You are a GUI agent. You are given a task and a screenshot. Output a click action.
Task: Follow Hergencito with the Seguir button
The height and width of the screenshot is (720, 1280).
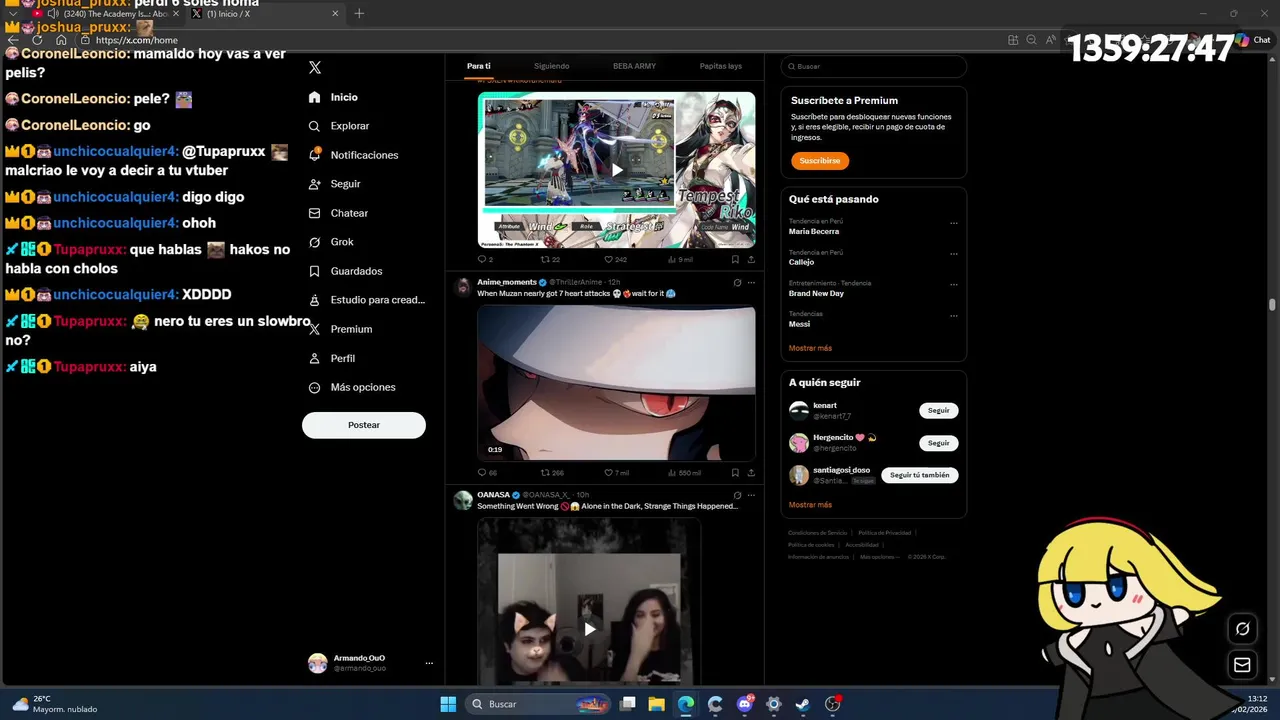[939, 442]
